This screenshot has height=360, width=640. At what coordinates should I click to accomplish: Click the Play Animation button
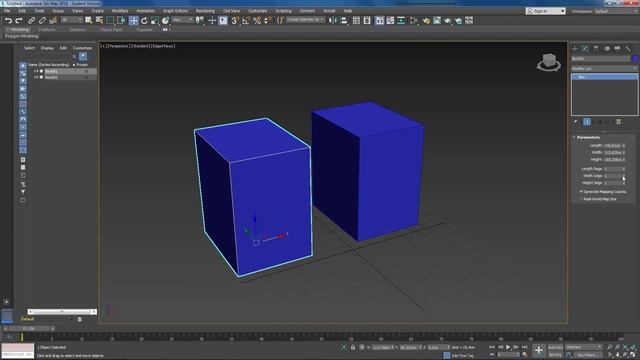click(508, 347)
